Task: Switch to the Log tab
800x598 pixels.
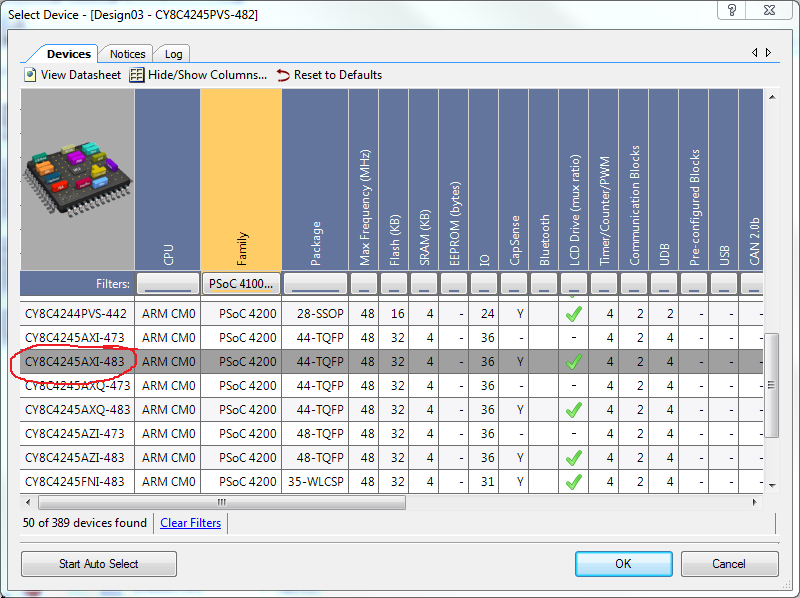Action: coord(173,54)
